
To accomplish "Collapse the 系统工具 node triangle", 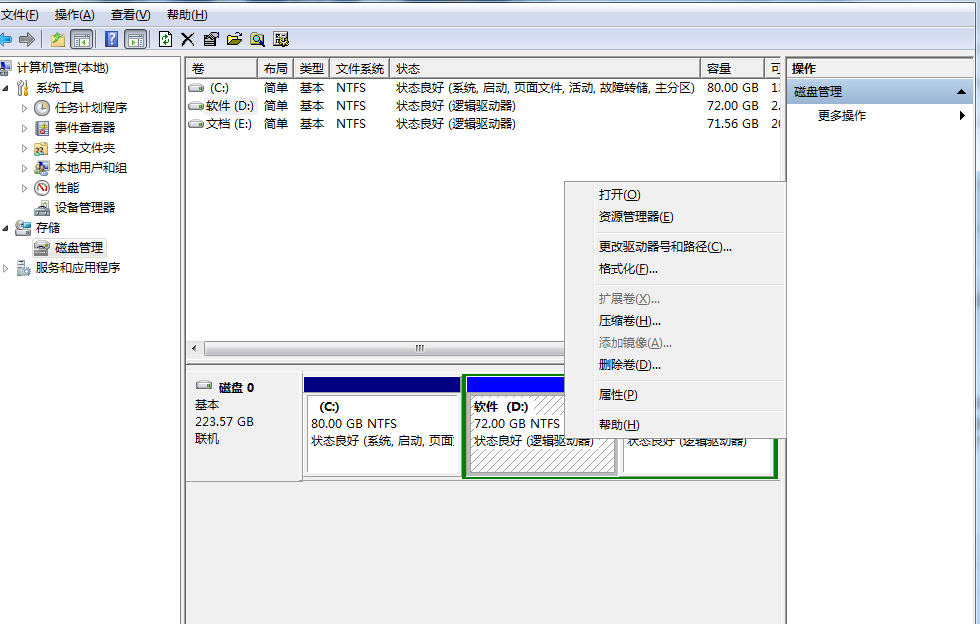I will (6, 88).
